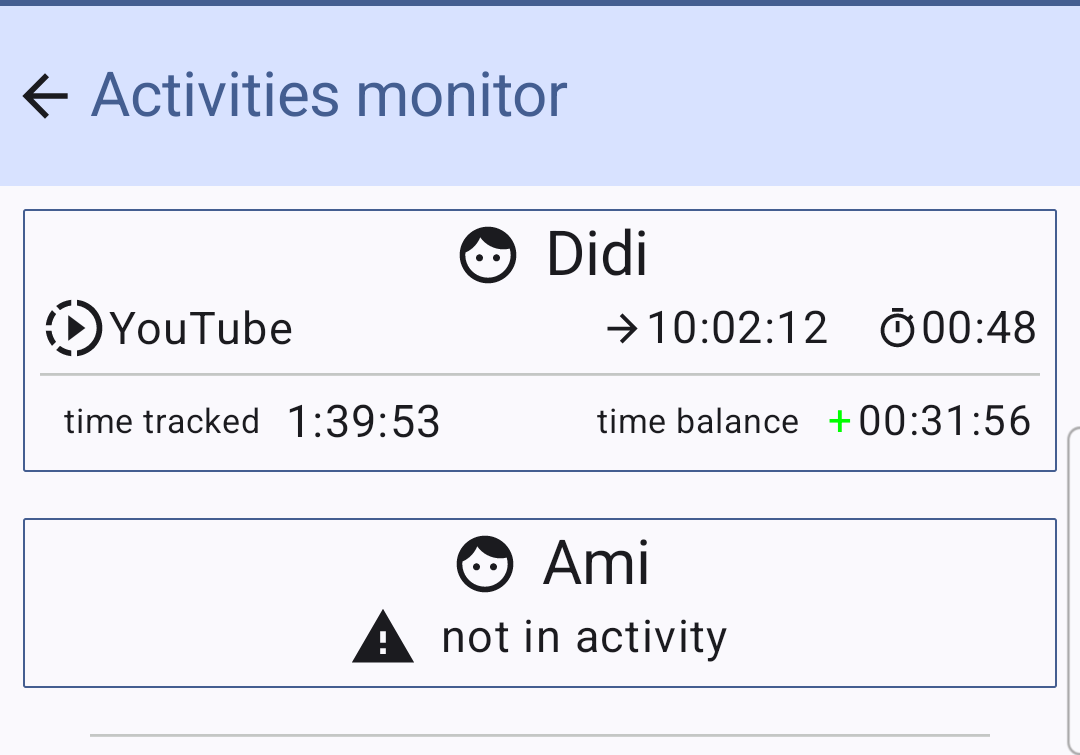Select the 'time balance' label
The image size is (1080, 755).
click(697, 421)
